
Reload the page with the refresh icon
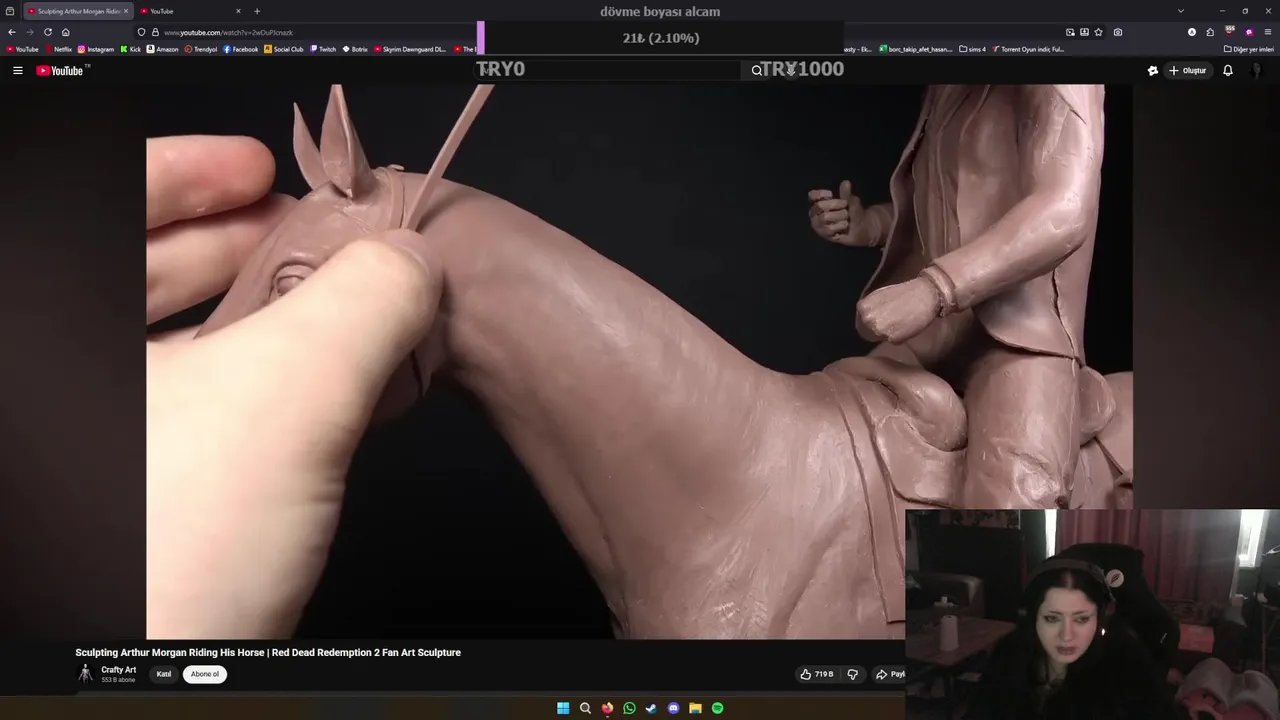click(x=47, y=32)
